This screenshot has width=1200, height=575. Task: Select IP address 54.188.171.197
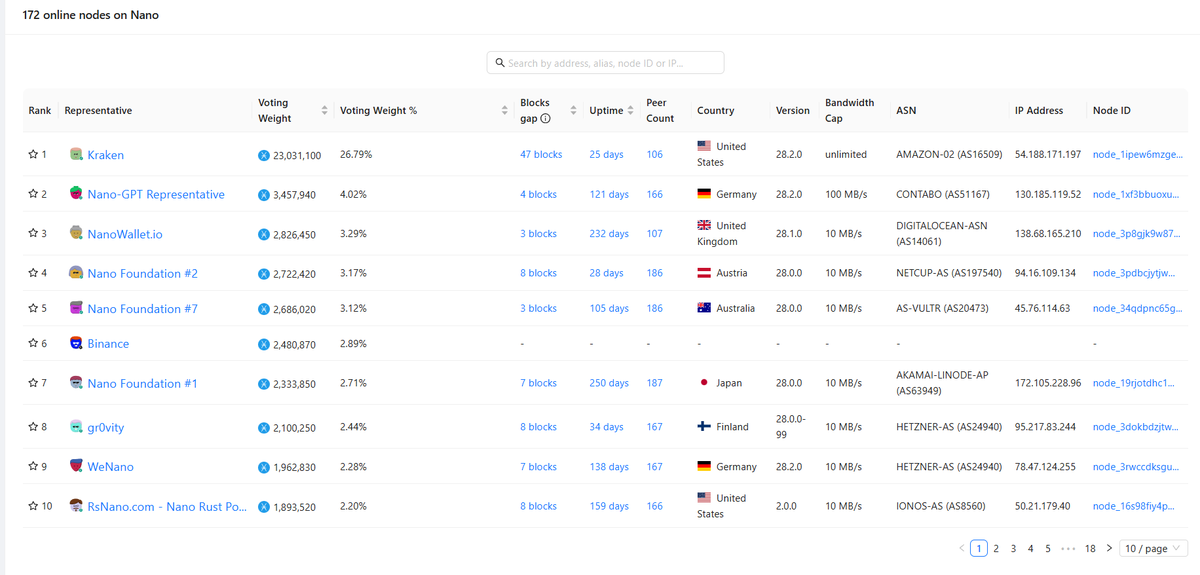(x=1048, y=155)
